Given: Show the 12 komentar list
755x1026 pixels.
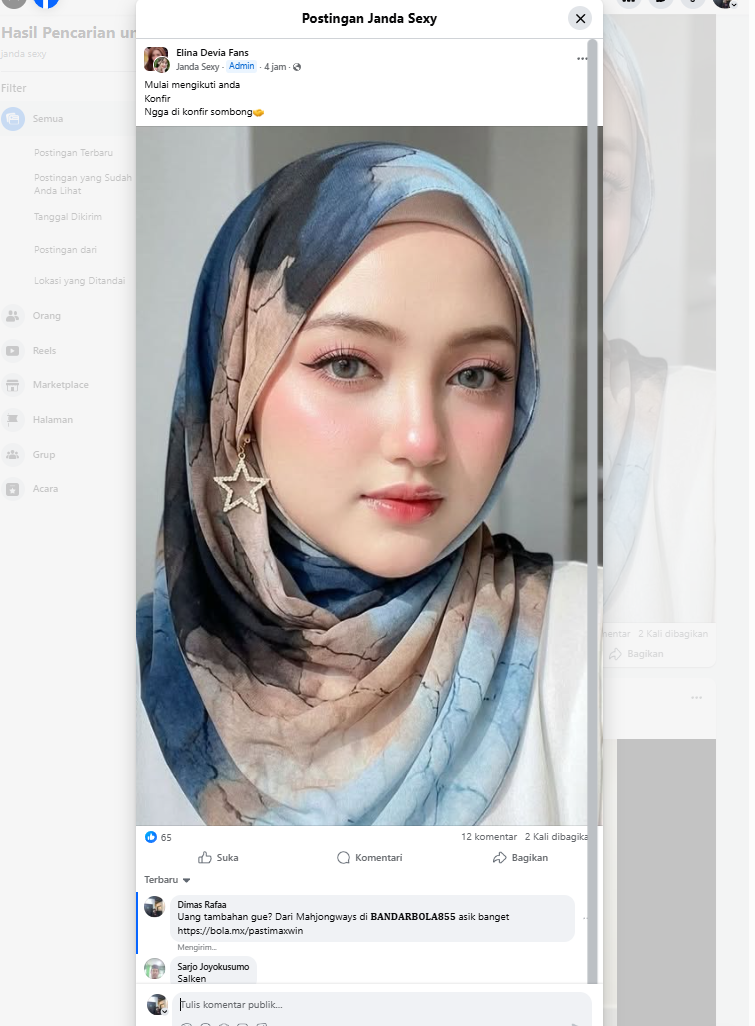Looking at the screenshot, I should pos(489,837).
